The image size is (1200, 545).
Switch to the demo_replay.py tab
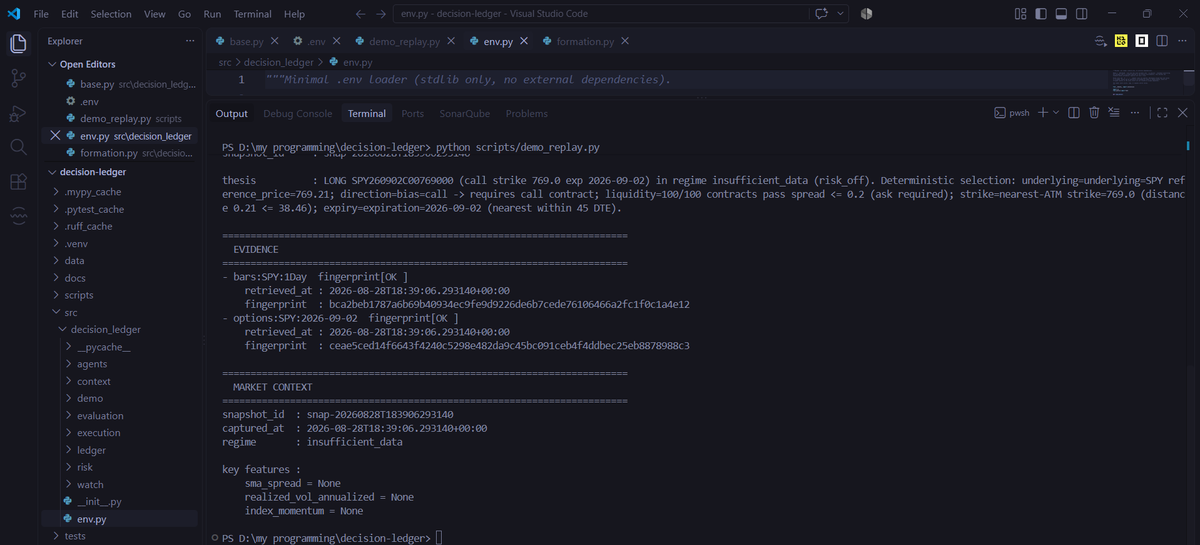click(x=406, y=41)
